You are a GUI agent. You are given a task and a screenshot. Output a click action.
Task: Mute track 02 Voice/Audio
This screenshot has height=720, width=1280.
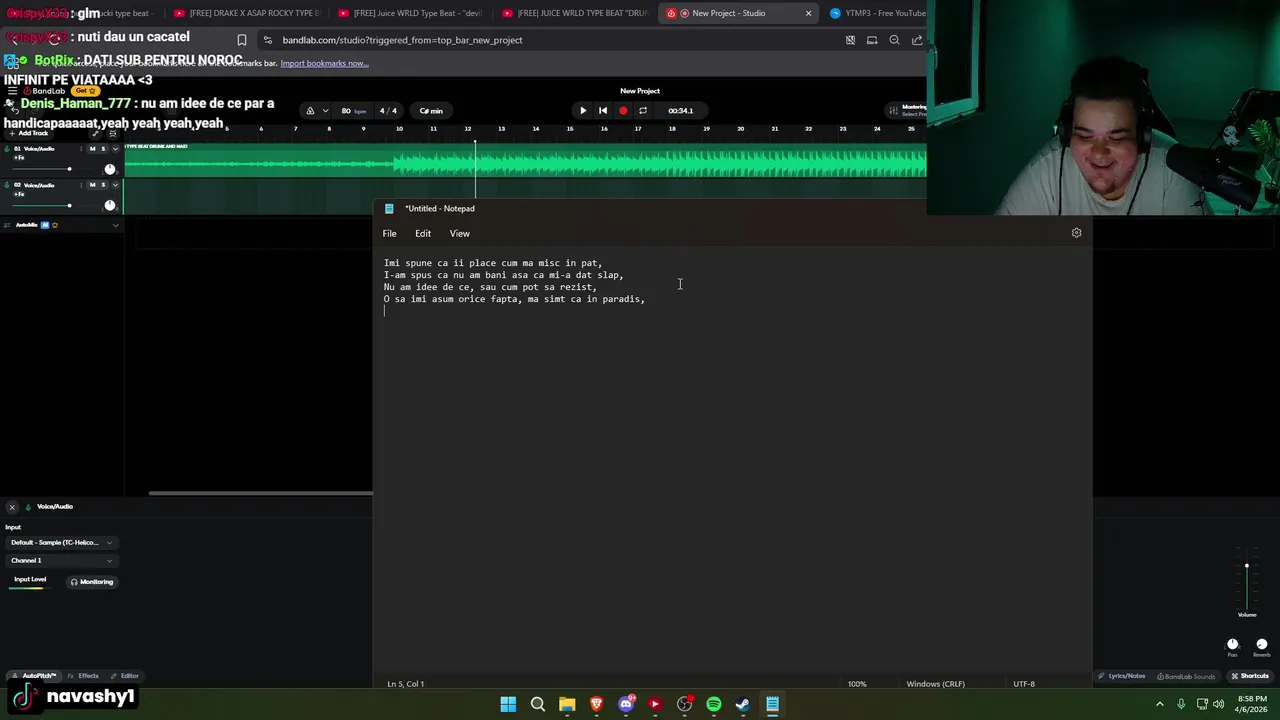[93, 185]
